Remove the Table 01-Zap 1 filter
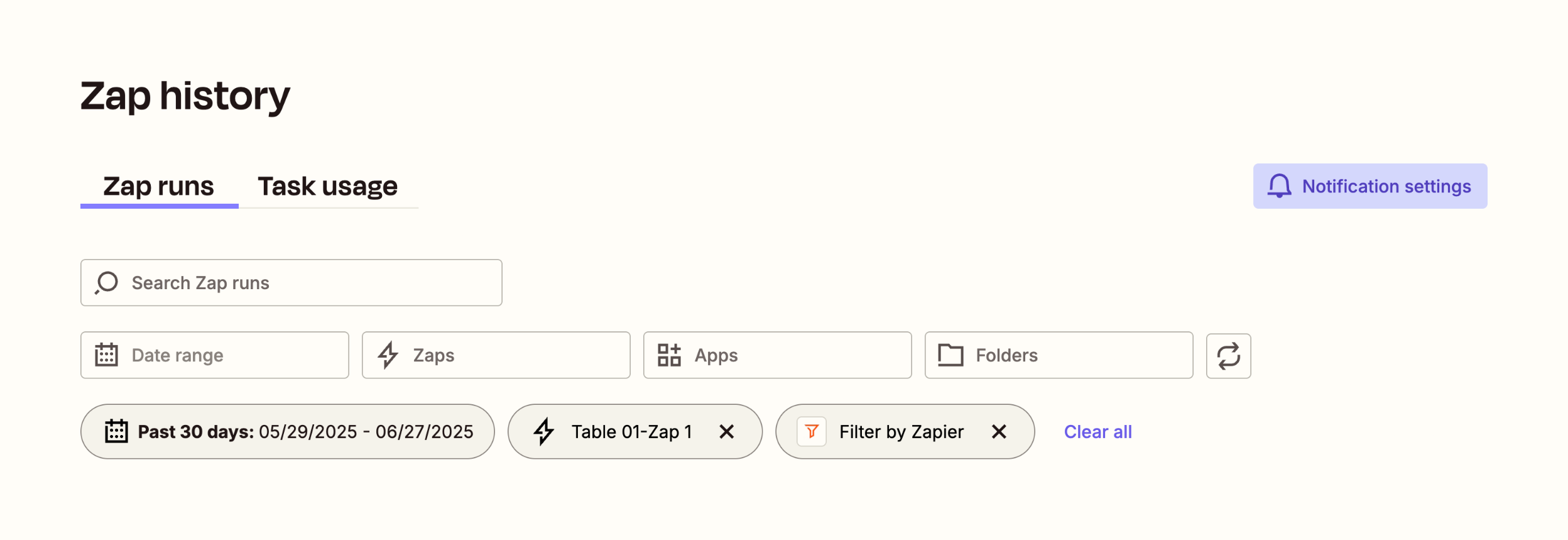The height and width of the screenshot is (540, 1568). (x=727, y=431)
